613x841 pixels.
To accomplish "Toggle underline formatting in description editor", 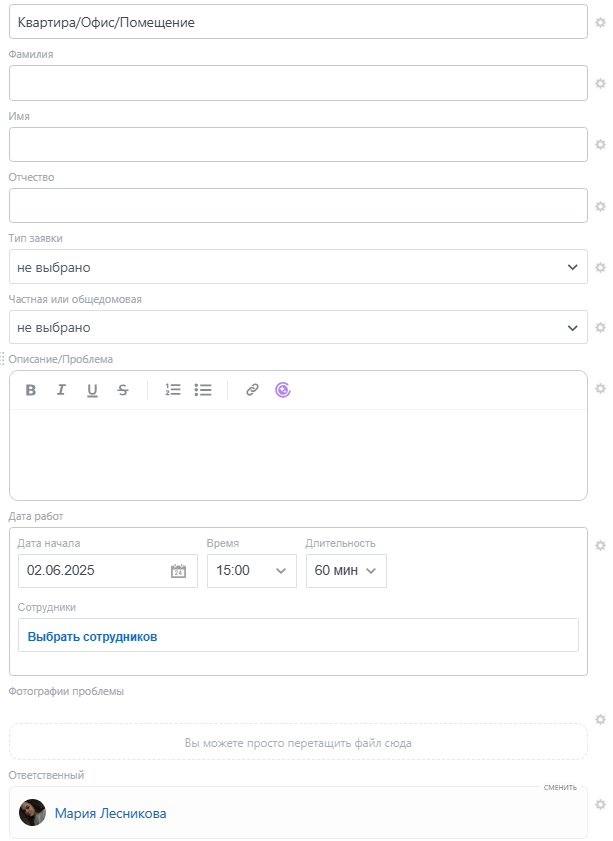I will click(x=92, y=390).
